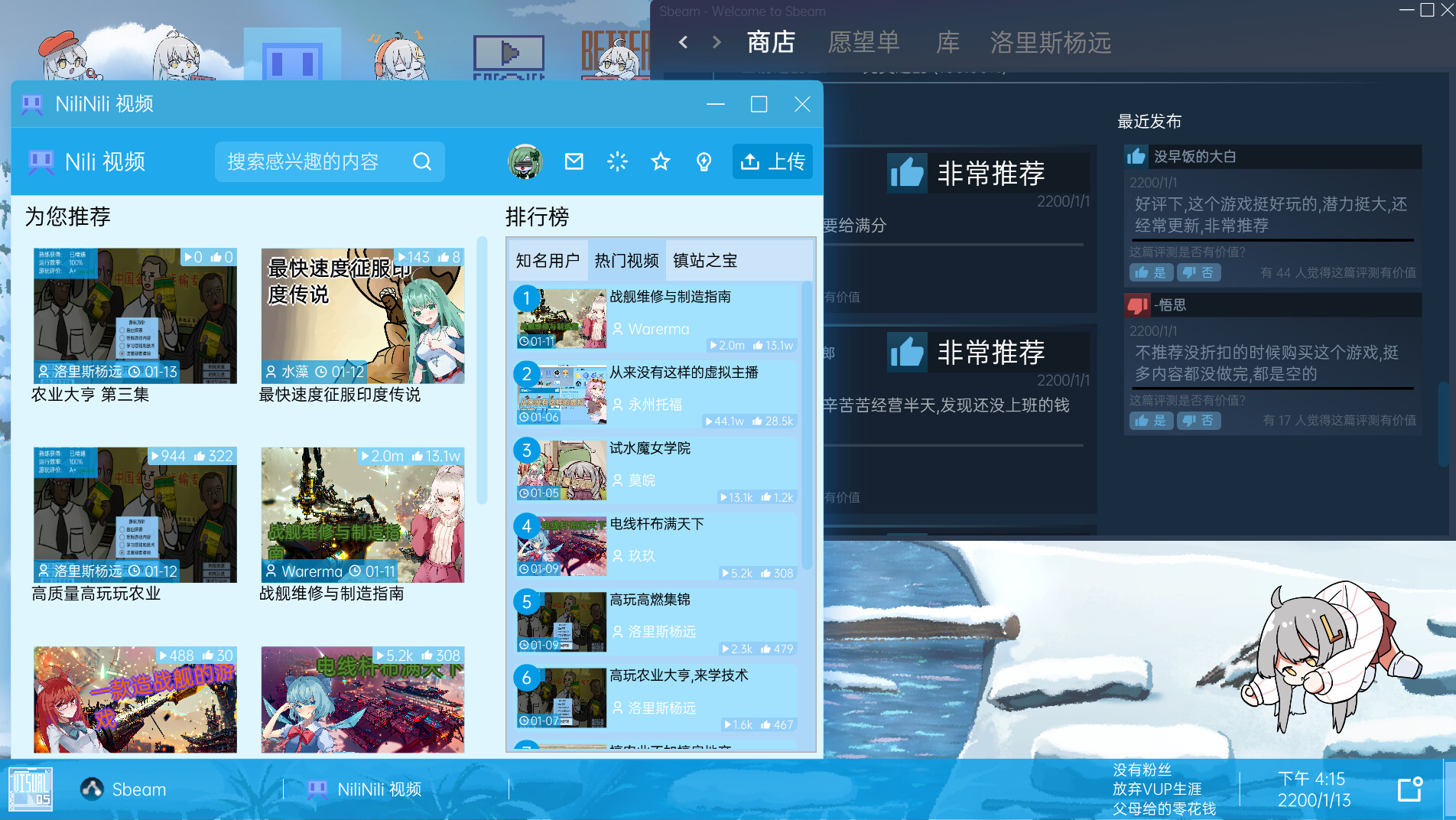The width and height of the screenshot is (1456, 820).
Task: Open favorites via the star icon
Action: [661, 161]
